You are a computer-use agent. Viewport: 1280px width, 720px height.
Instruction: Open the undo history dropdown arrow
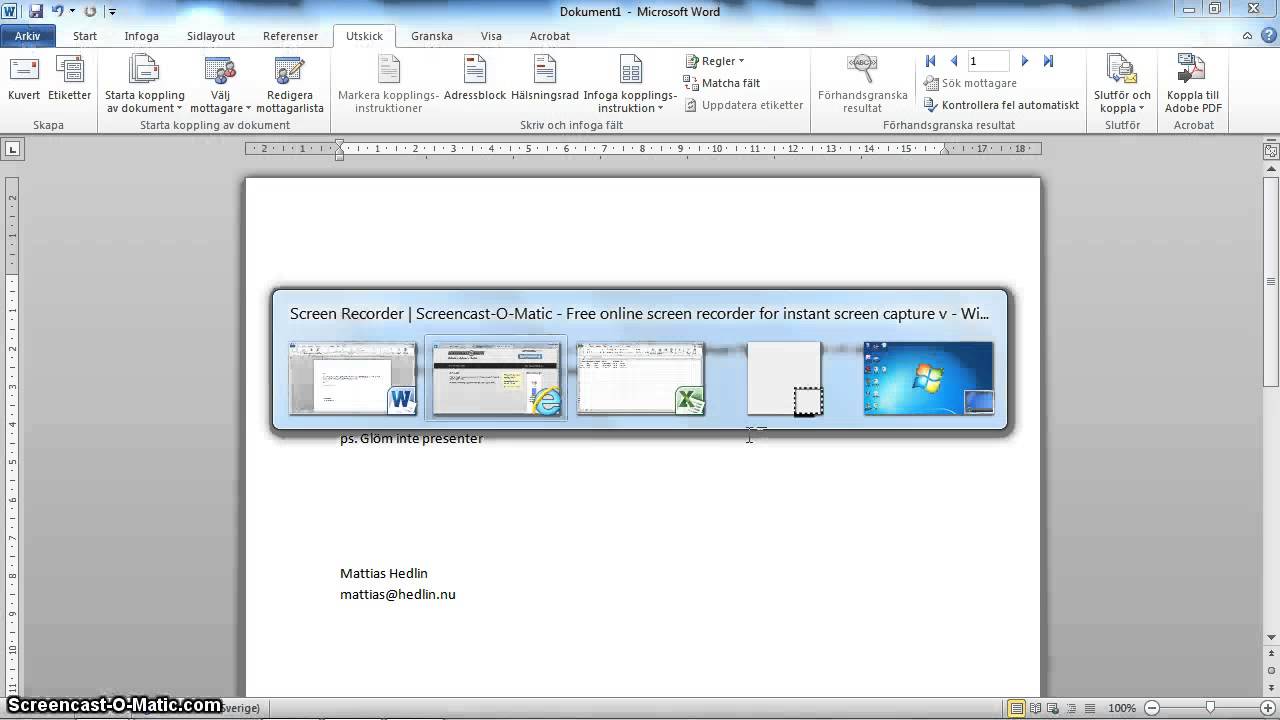point(72,11)
